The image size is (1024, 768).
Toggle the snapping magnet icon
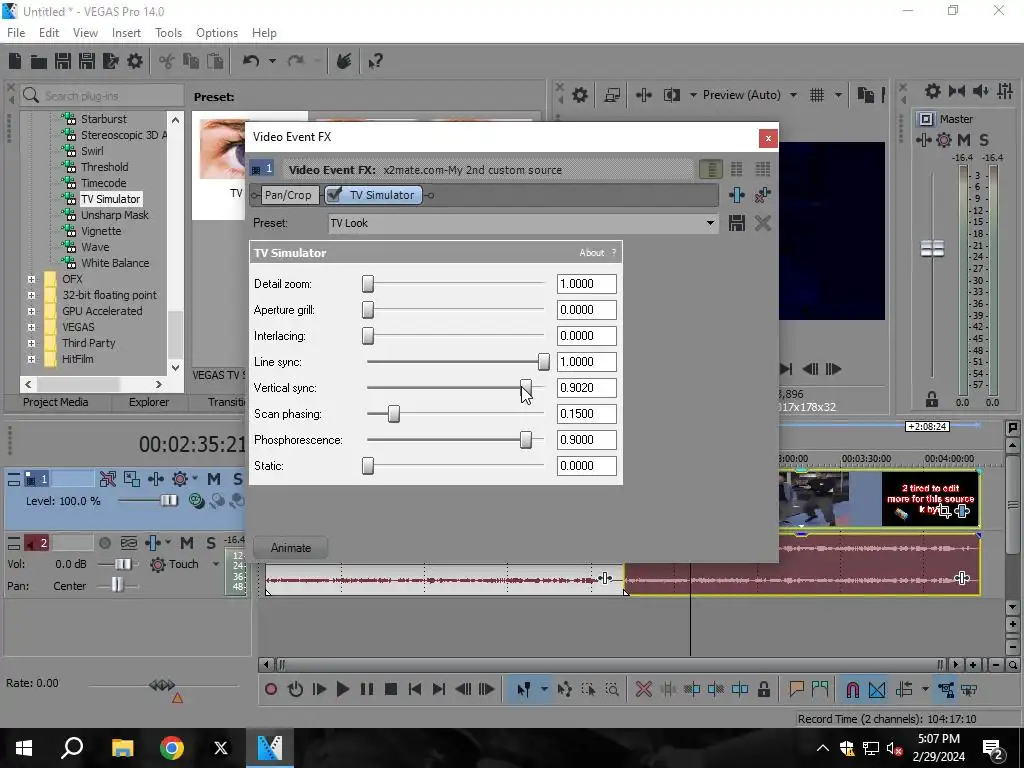point(853,689)
